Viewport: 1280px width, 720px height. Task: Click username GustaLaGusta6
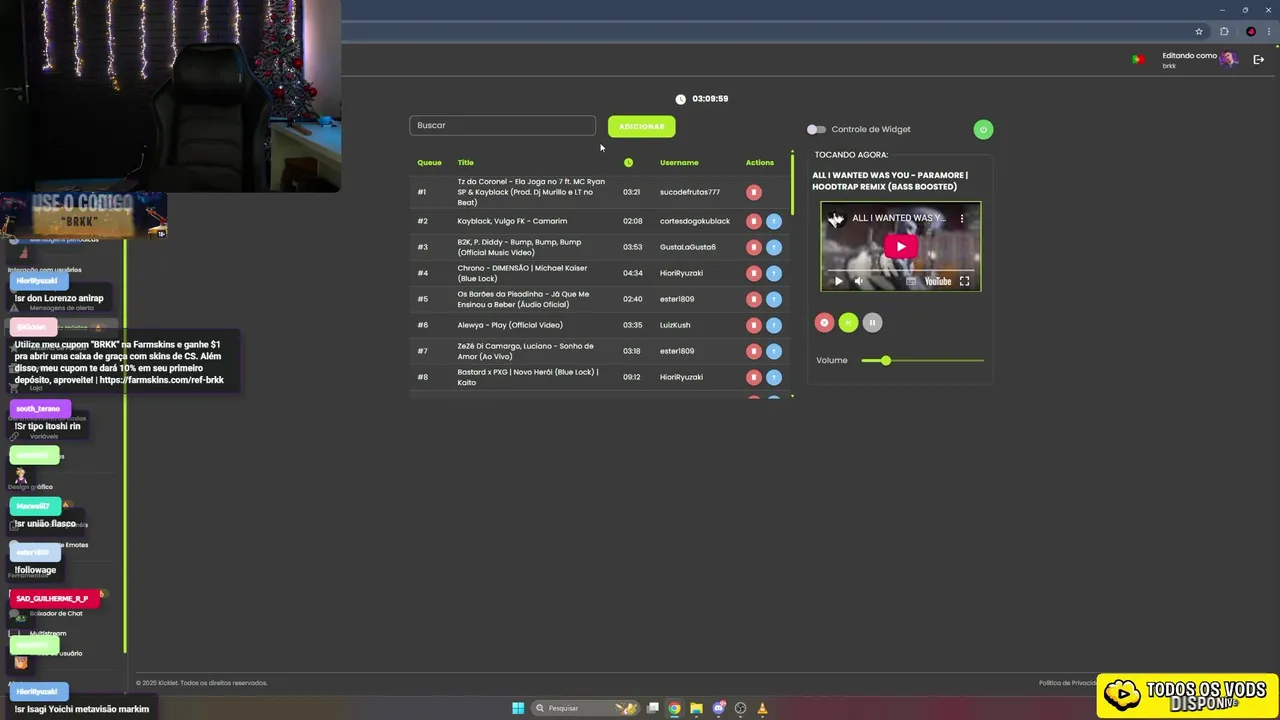pyautogui.click(x=688, y=247)
